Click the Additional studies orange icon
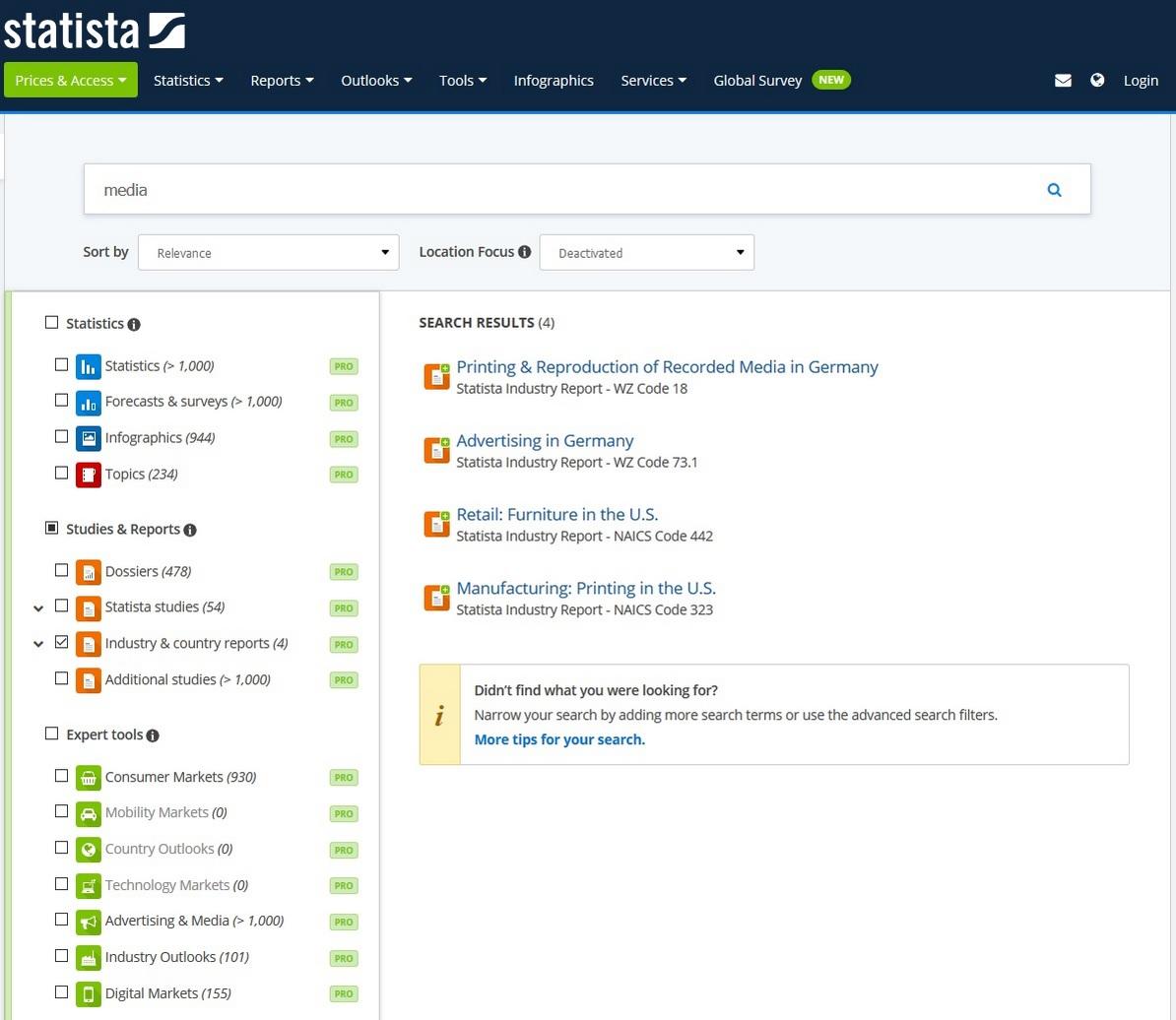Screen dimensions: 1176x1020 (x=89, y=680)
